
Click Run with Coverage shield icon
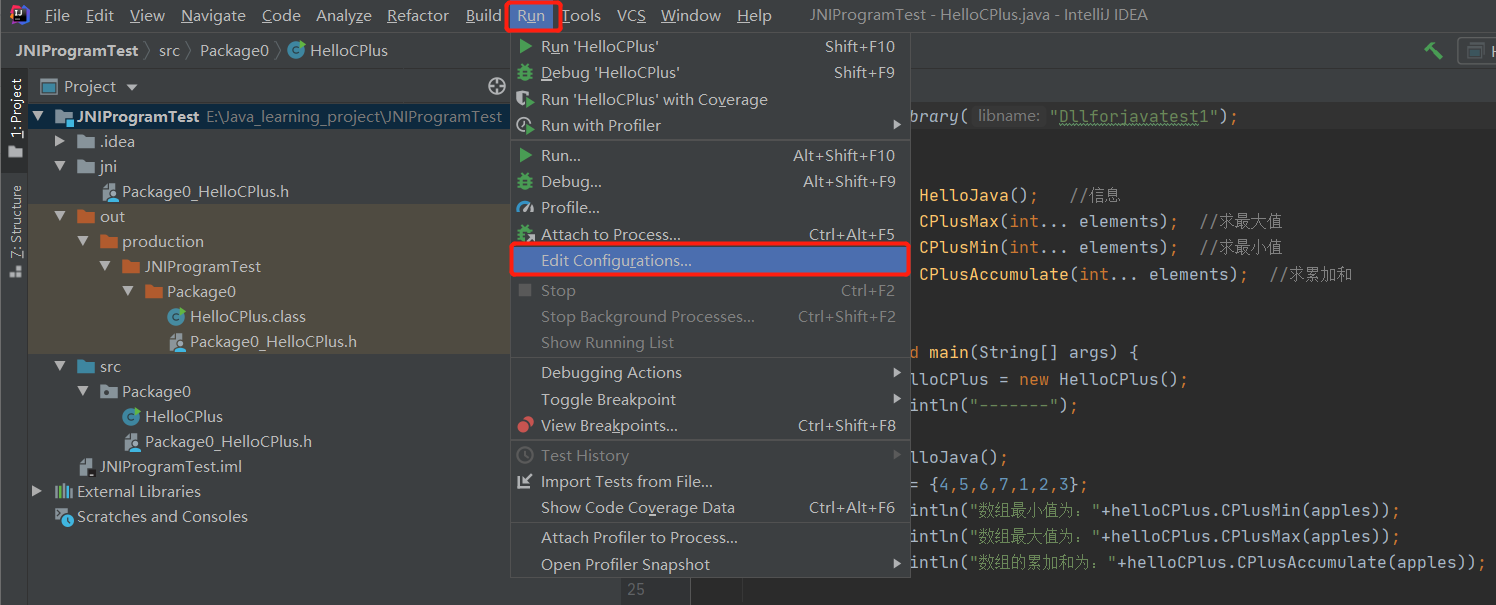(525, 99)
